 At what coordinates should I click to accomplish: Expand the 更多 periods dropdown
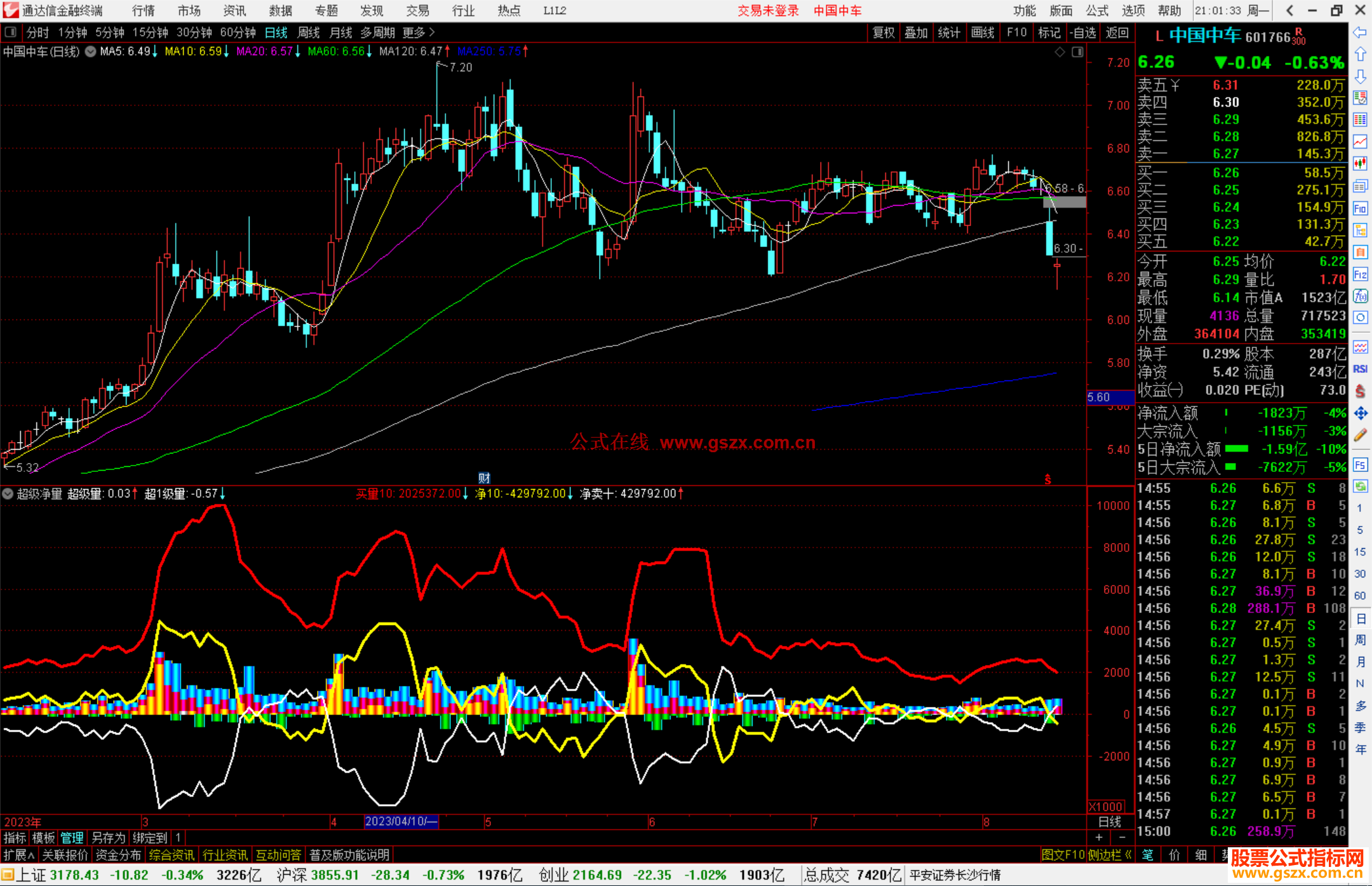[x=419, y=32]
